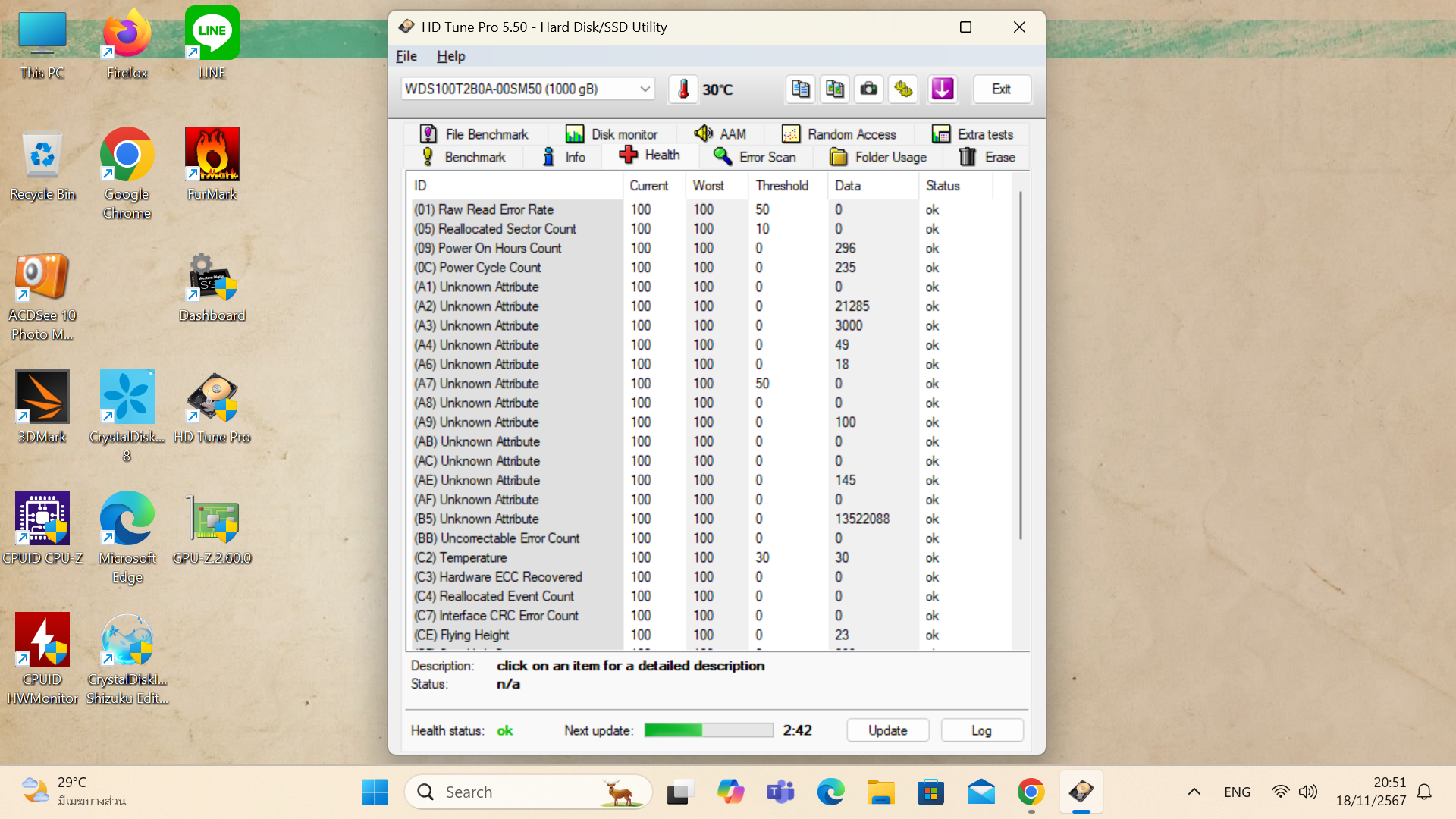This screenshot has height=819, width=1456.
Task: Open File Explorer from taskbar
Action: tap(880, 792)
